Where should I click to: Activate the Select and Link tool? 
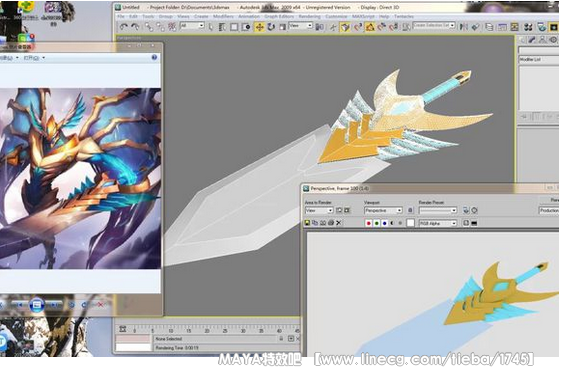pos(149,27)
